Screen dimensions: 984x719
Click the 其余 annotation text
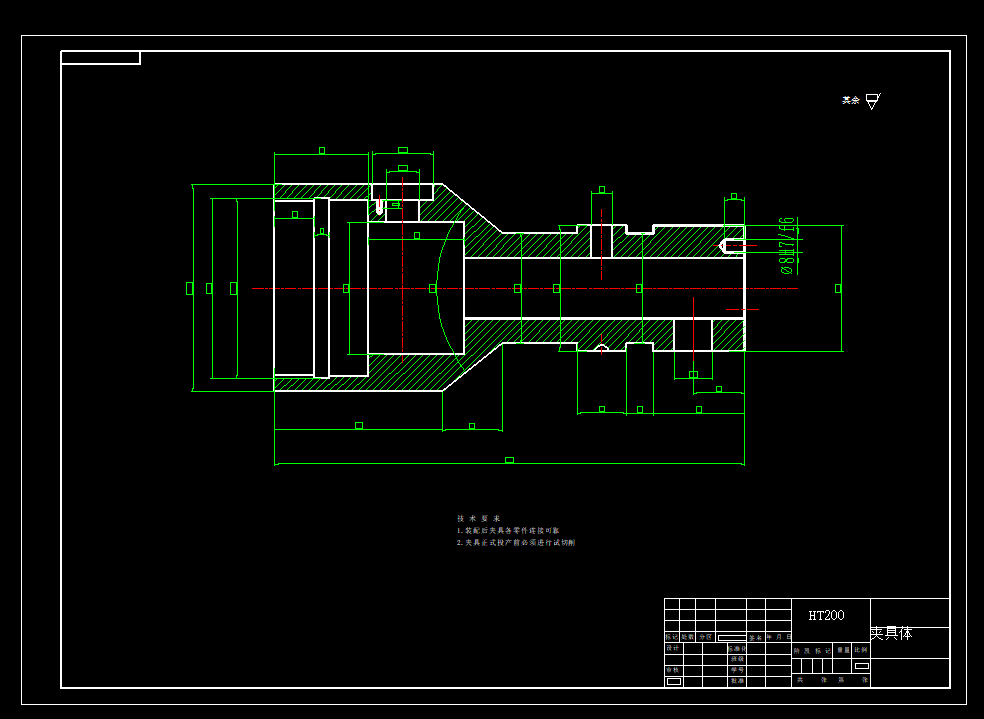pos(850,100)
